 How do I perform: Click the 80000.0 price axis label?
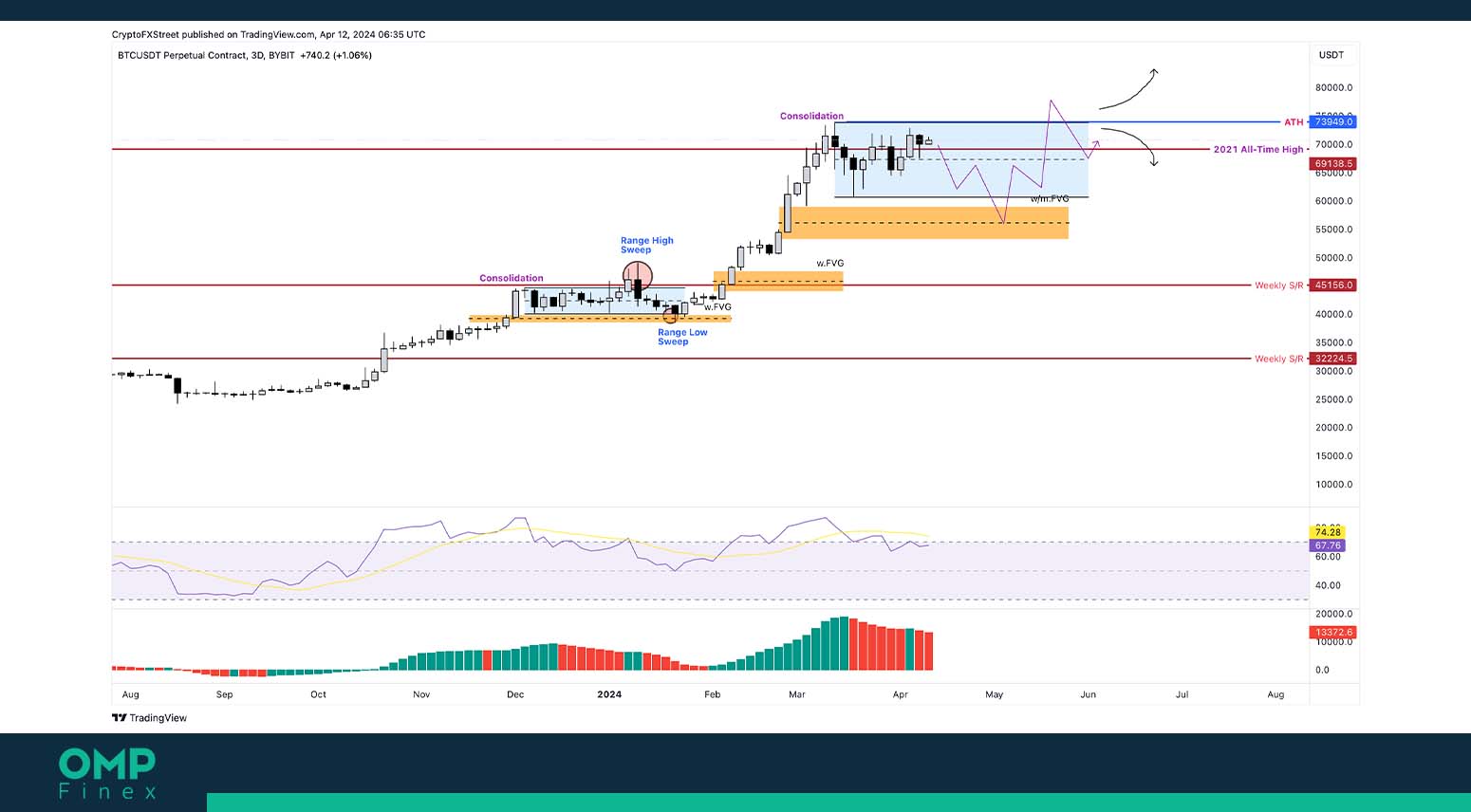(x=1333, y=87)
